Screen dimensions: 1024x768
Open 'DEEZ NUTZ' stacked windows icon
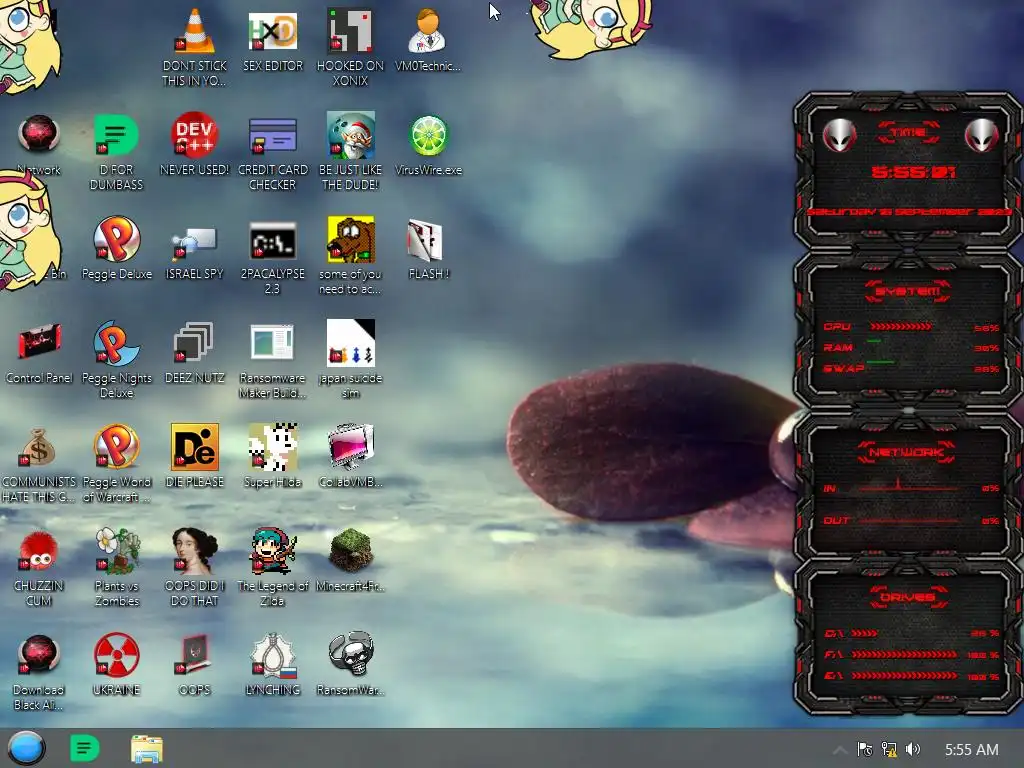coord(195,342)
